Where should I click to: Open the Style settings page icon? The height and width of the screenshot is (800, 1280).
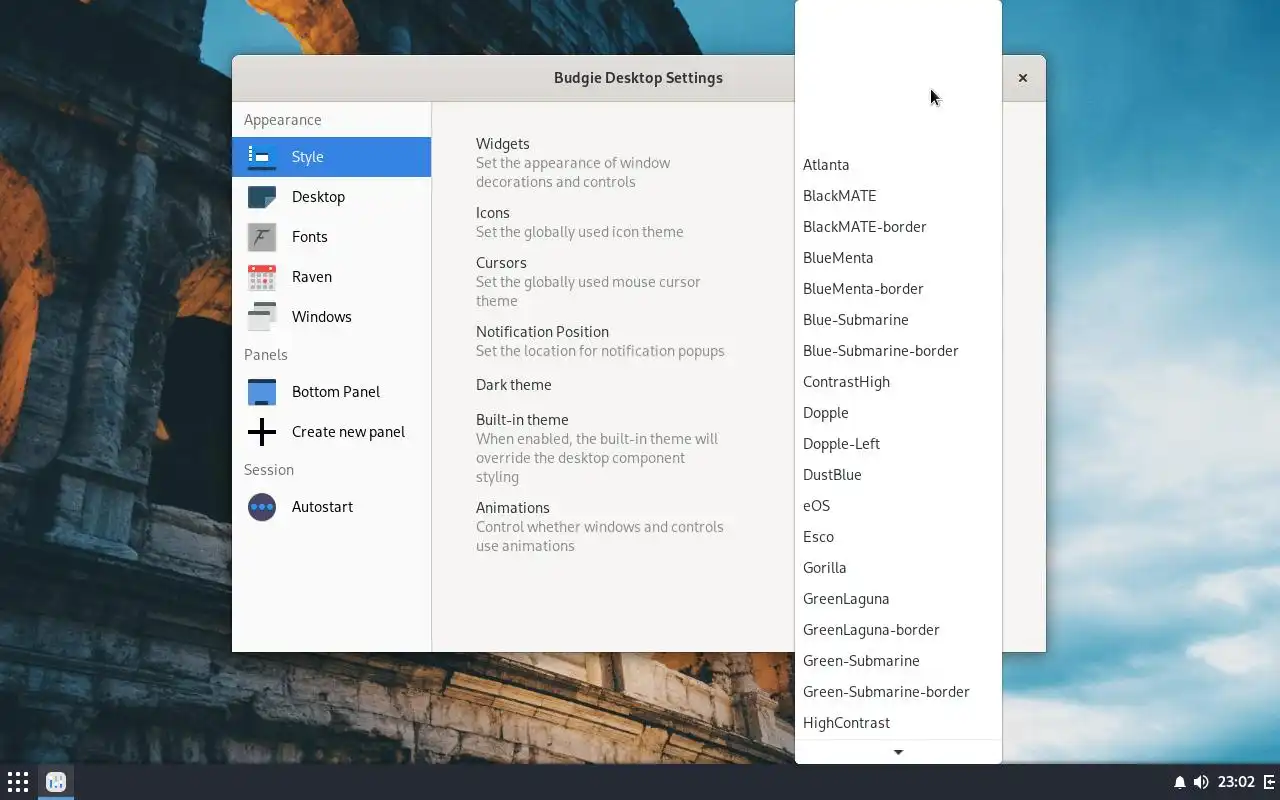pos(262,157)
